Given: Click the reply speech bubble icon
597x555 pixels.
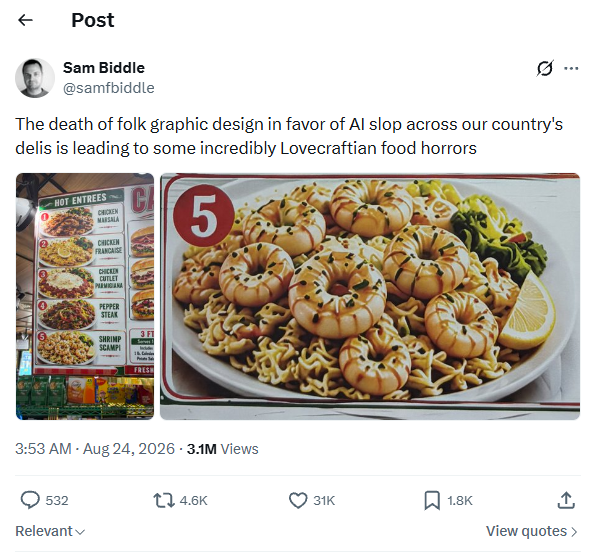Looking at the screenshot, I should pyautogui.click(x=30, y=500).
